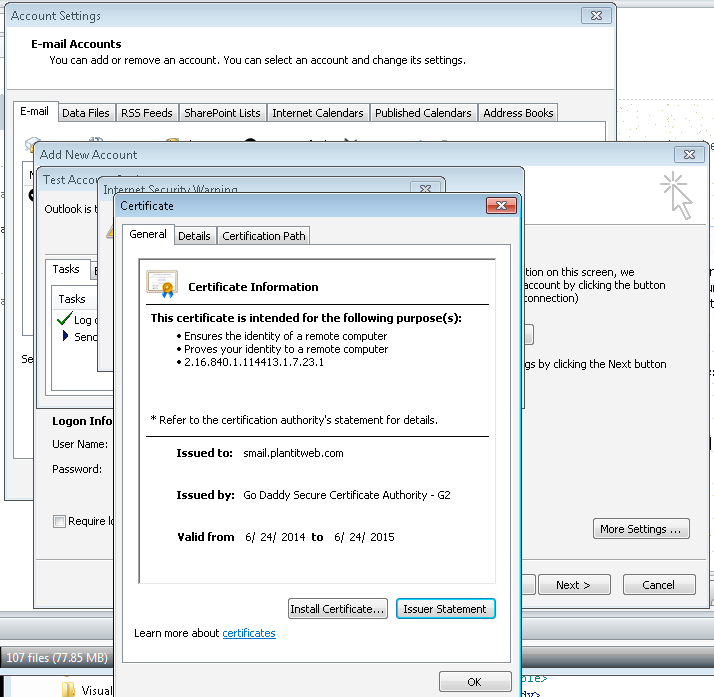Click the certificate ribbon icon

point(162,284)
